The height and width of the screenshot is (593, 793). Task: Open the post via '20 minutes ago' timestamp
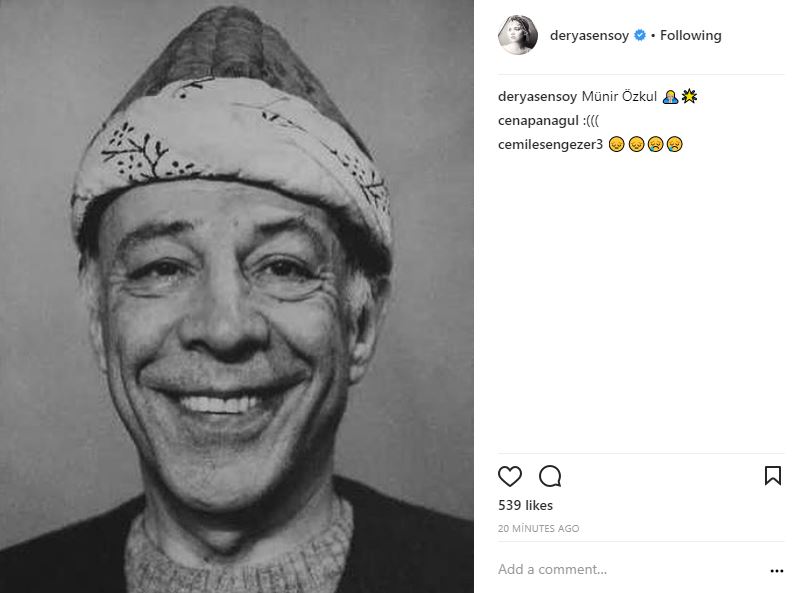pyautogui.click(x=538, y=528)
